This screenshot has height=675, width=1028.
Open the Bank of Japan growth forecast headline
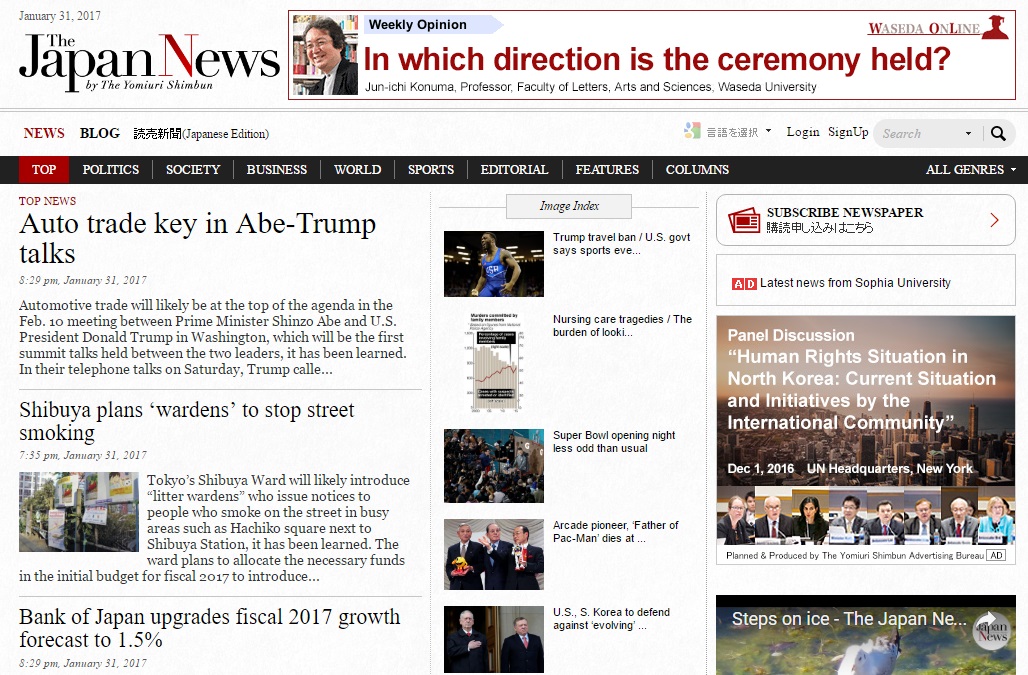coord(209,628)
